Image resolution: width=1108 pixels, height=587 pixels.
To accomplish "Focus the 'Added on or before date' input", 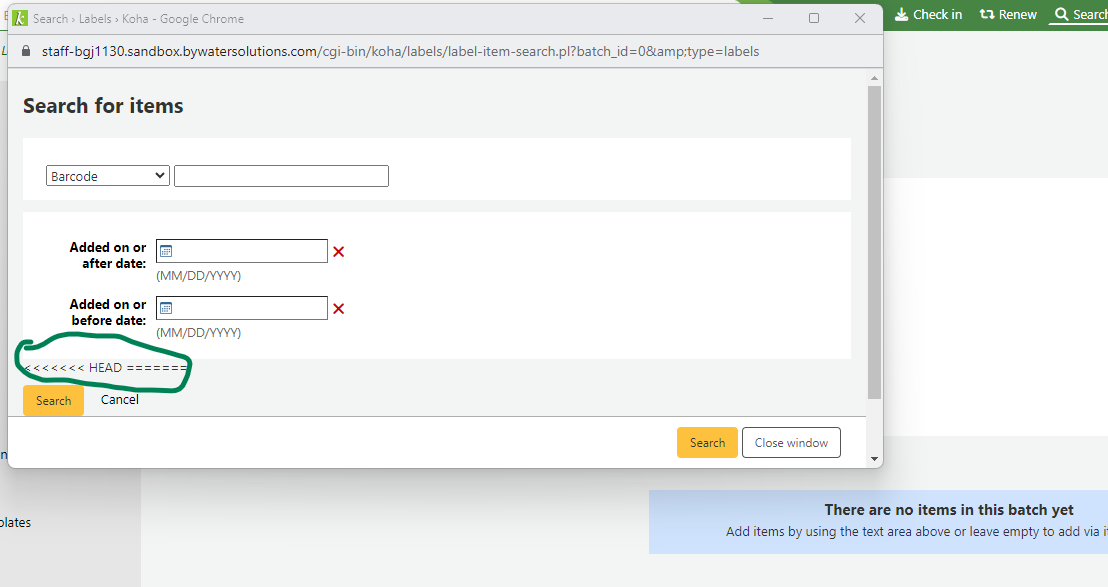I will pos(250,308).
